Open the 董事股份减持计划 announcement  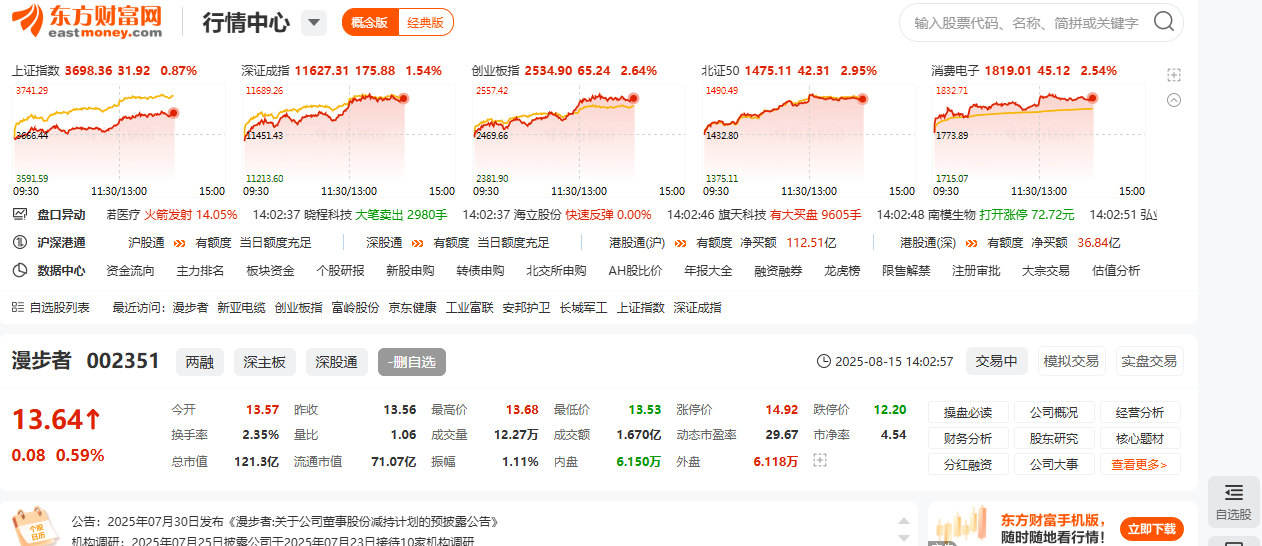point(285,522)
